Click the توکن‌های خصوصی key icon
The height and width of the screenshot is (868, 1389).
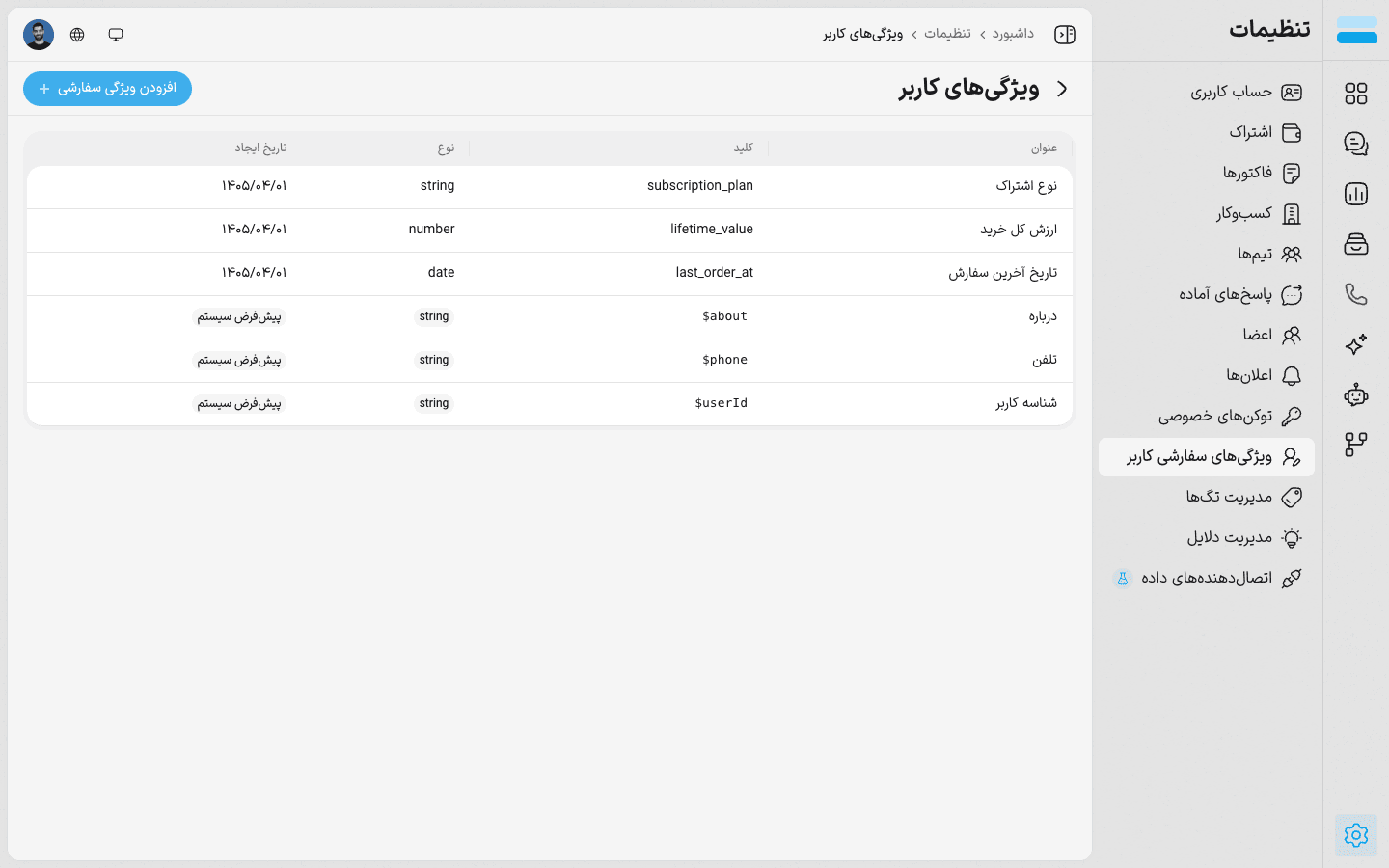point(1292,416)
